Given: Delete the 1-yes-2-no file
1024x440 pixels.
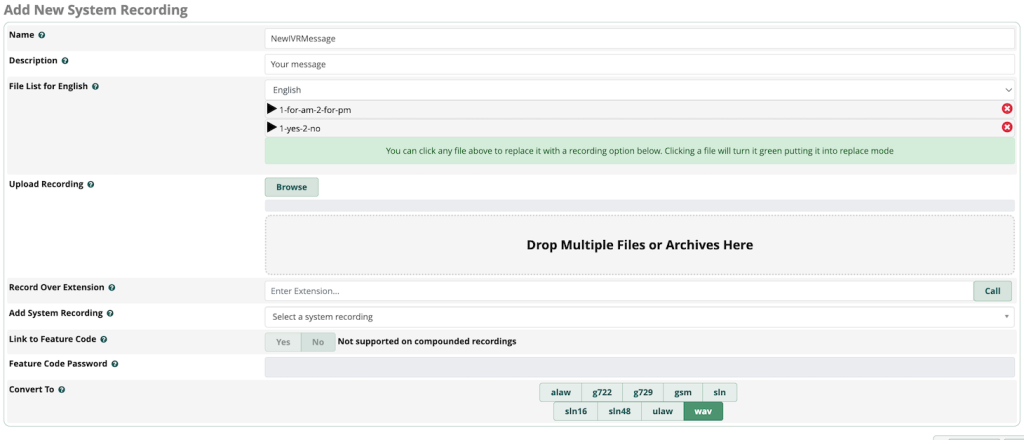Looking at the screenshot, I should point(1006,127).
